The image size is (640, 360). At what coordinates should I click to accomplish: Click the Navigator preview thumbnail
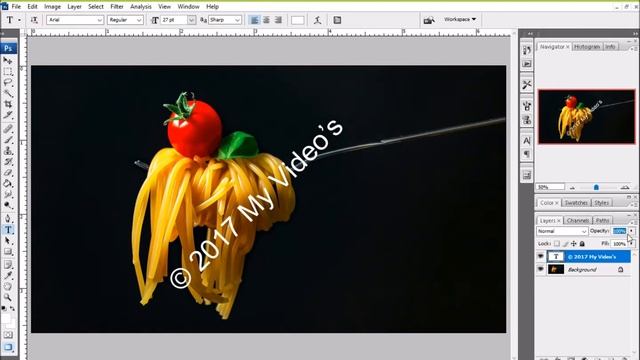(x=587, y=117)
